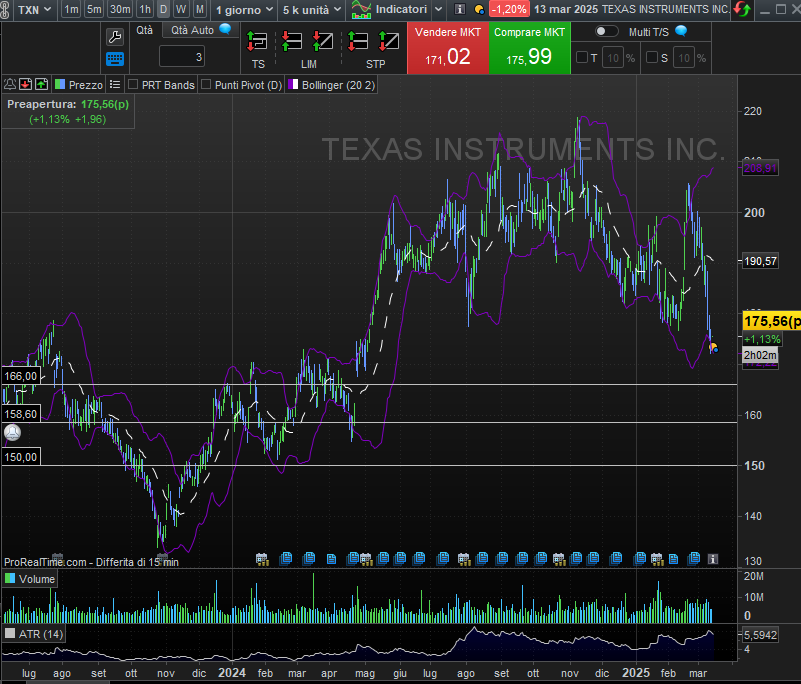801x684 pixels.
Task: Click the wrench settings icon
Action: coord(115,36)
